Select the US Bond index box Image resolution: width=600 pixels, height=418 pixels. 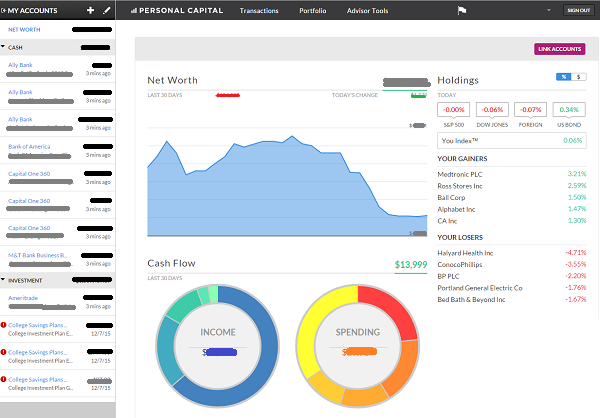point(569,110)
